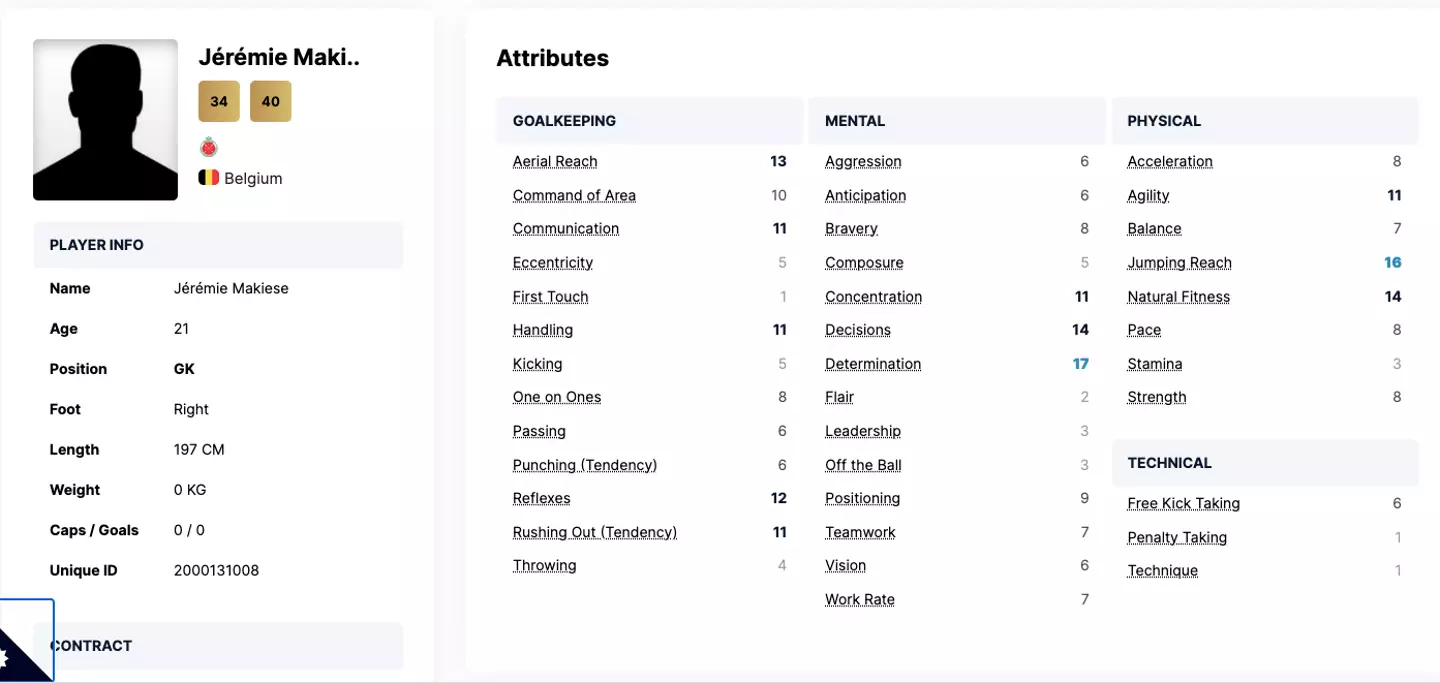Open the Aerial Reach attribute link
The height and width of the screenshot is (683, 1440).
click(555, 161)
